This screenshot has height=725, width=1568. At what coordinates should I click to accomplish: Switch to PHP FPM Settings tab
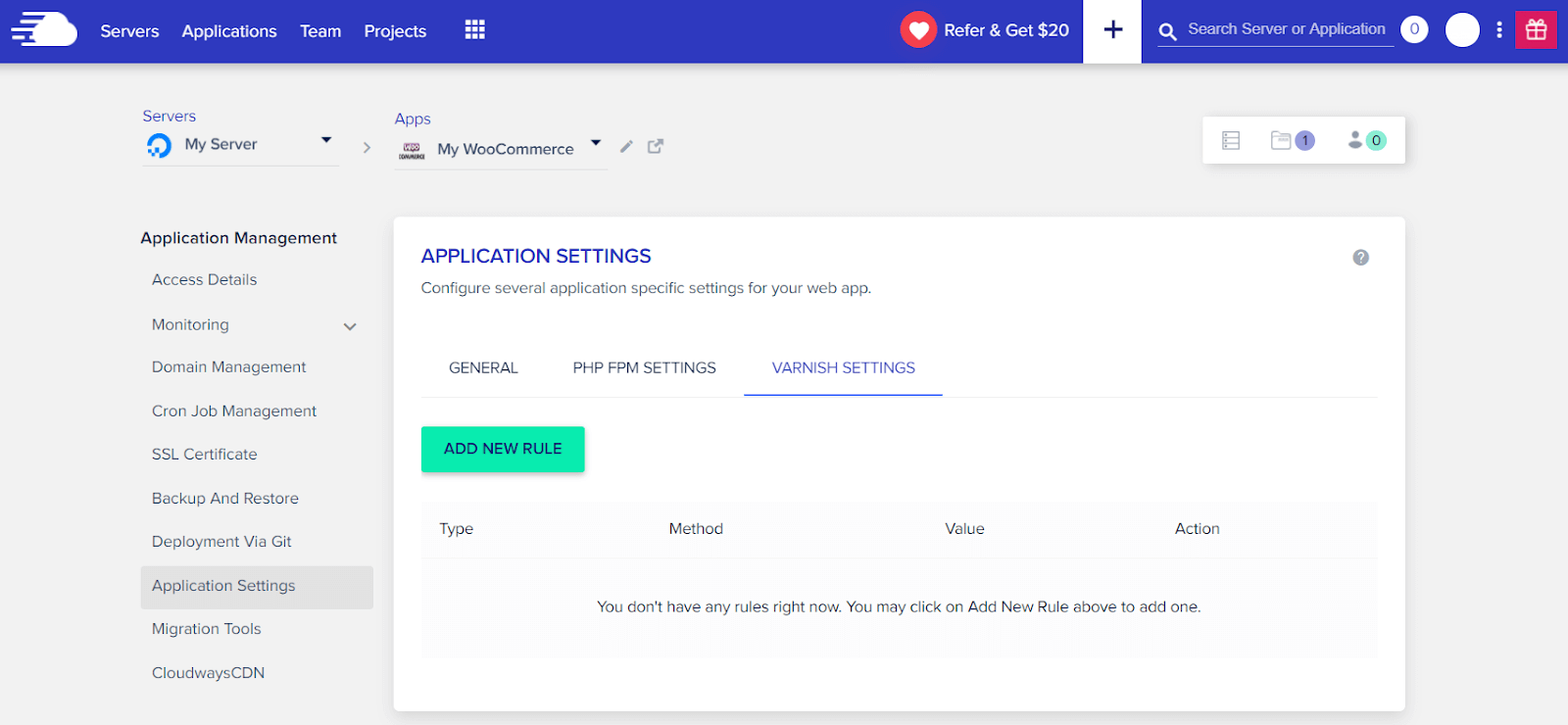[645, 367]
